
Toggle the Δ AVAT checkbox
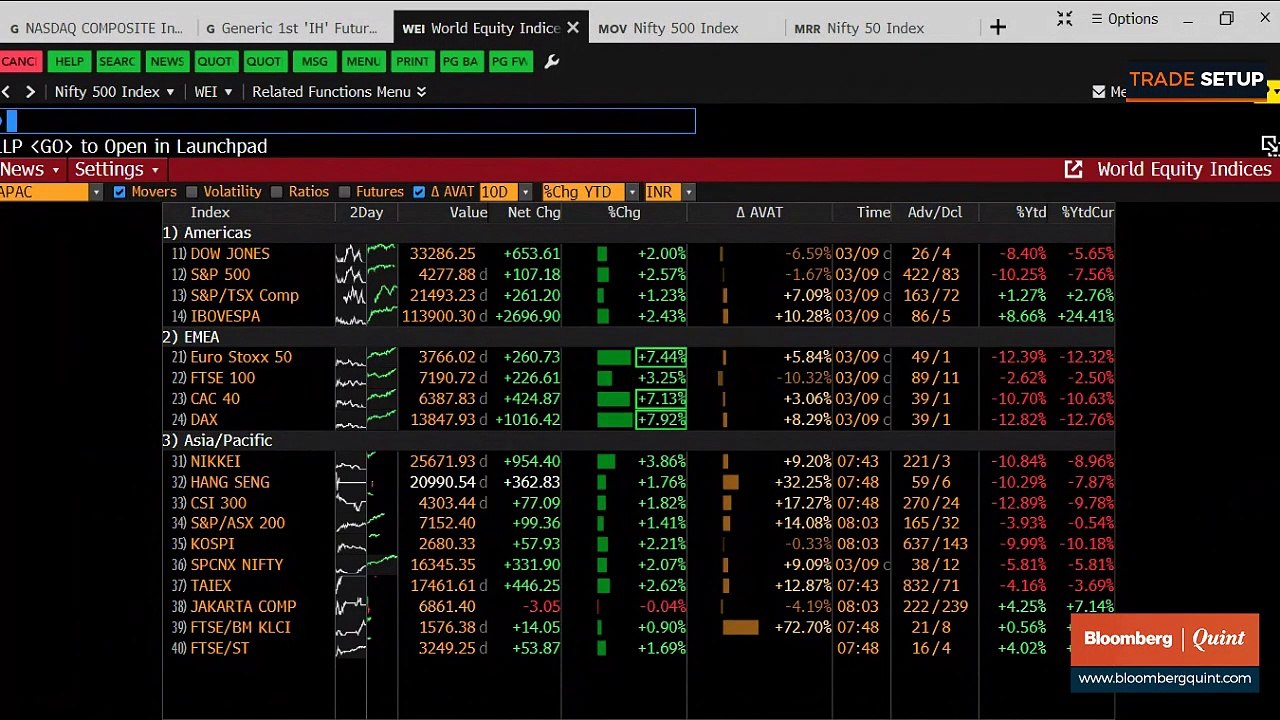coord(419,192)
